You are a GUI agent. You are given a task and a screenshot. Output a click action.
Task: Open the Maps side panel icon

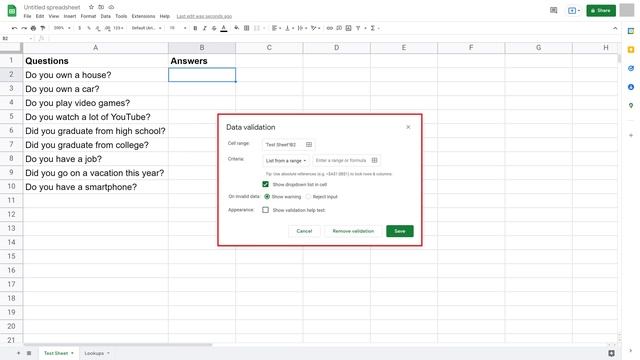(631, 105)
